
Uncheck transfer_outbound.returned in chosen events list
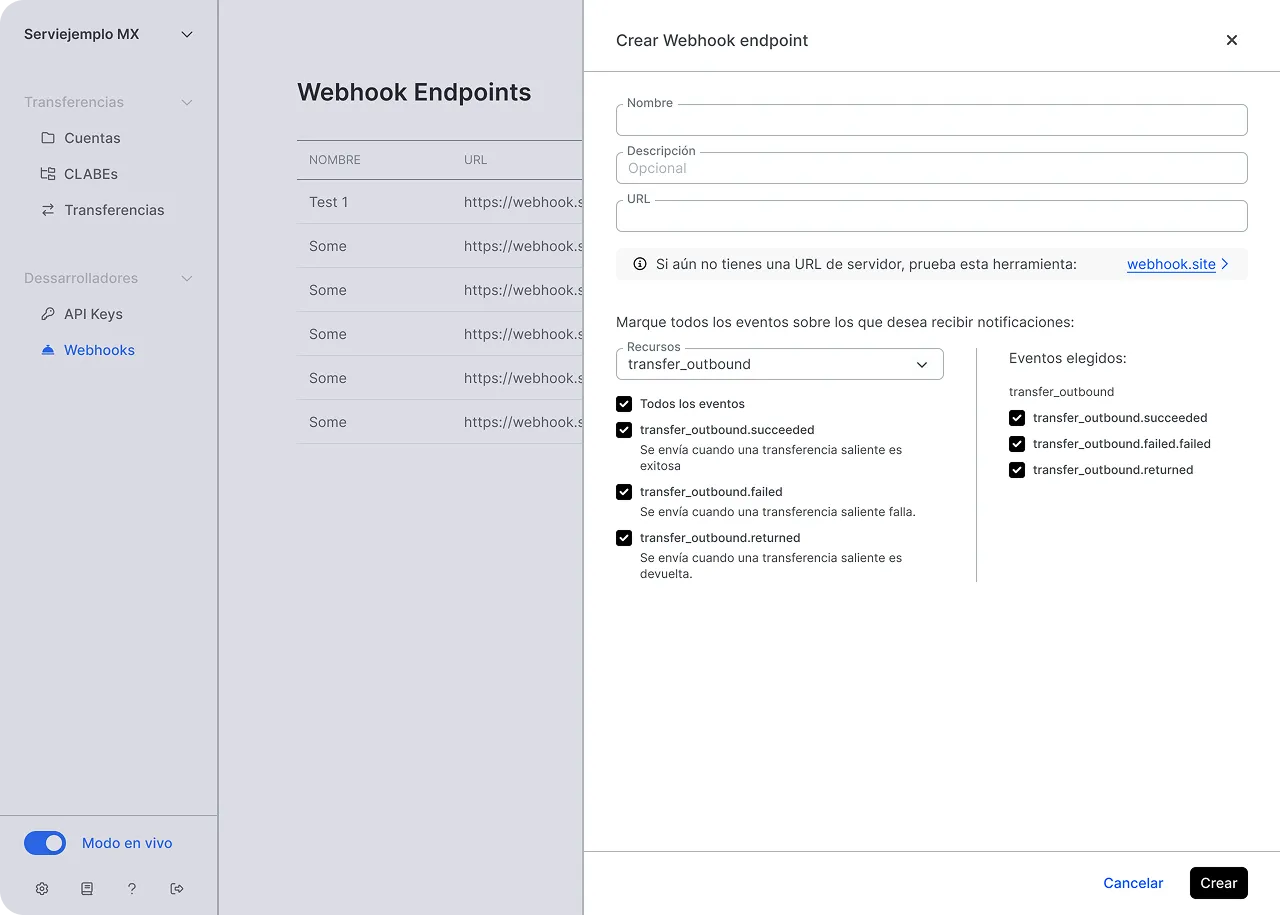point(1017,470)
